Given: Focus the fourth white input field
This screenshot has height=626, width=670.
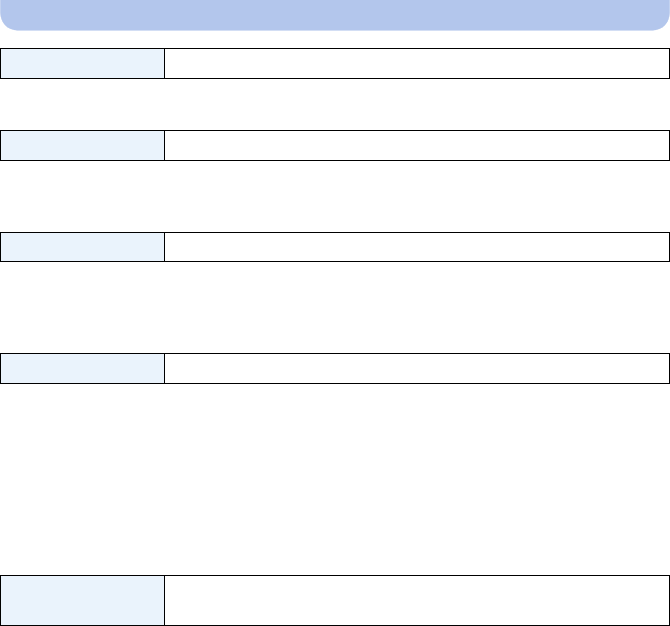Looking at the screenshot, I should tap(416, 368).
